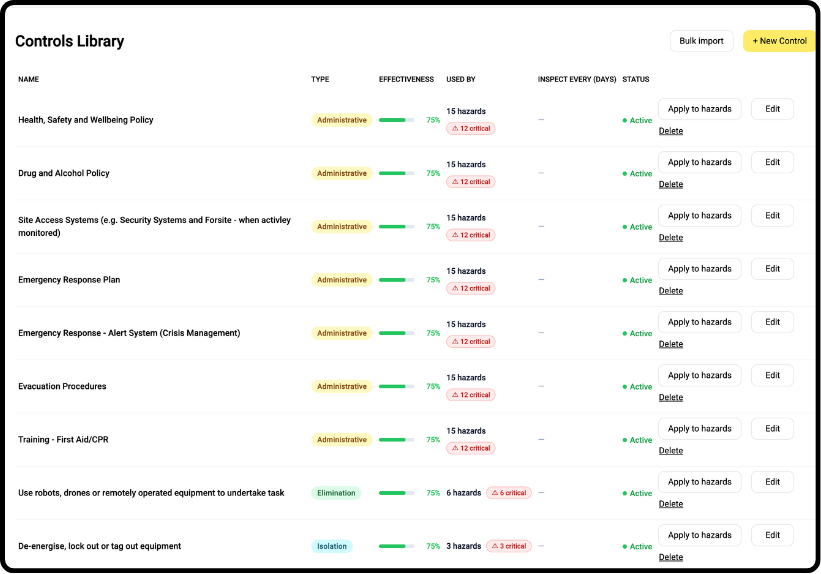Apply robots, drones control to hazards
The height and width of the screenshot is (574, 821).
[700, 482]
